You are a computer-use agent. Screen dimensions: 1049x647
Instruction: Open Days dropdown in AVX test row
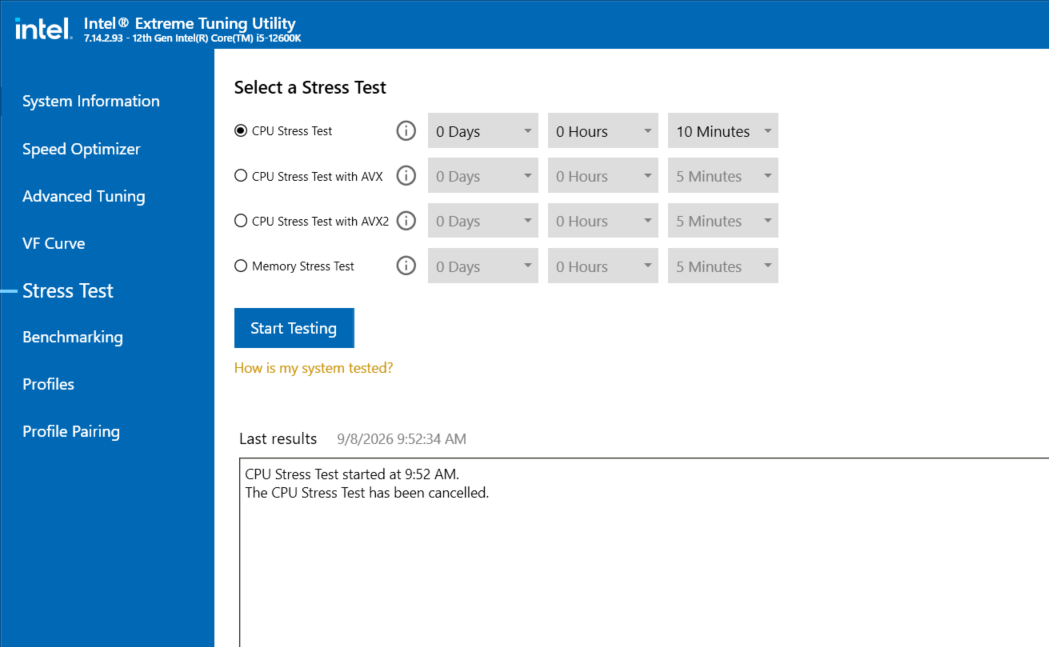(x=483, y=175)
